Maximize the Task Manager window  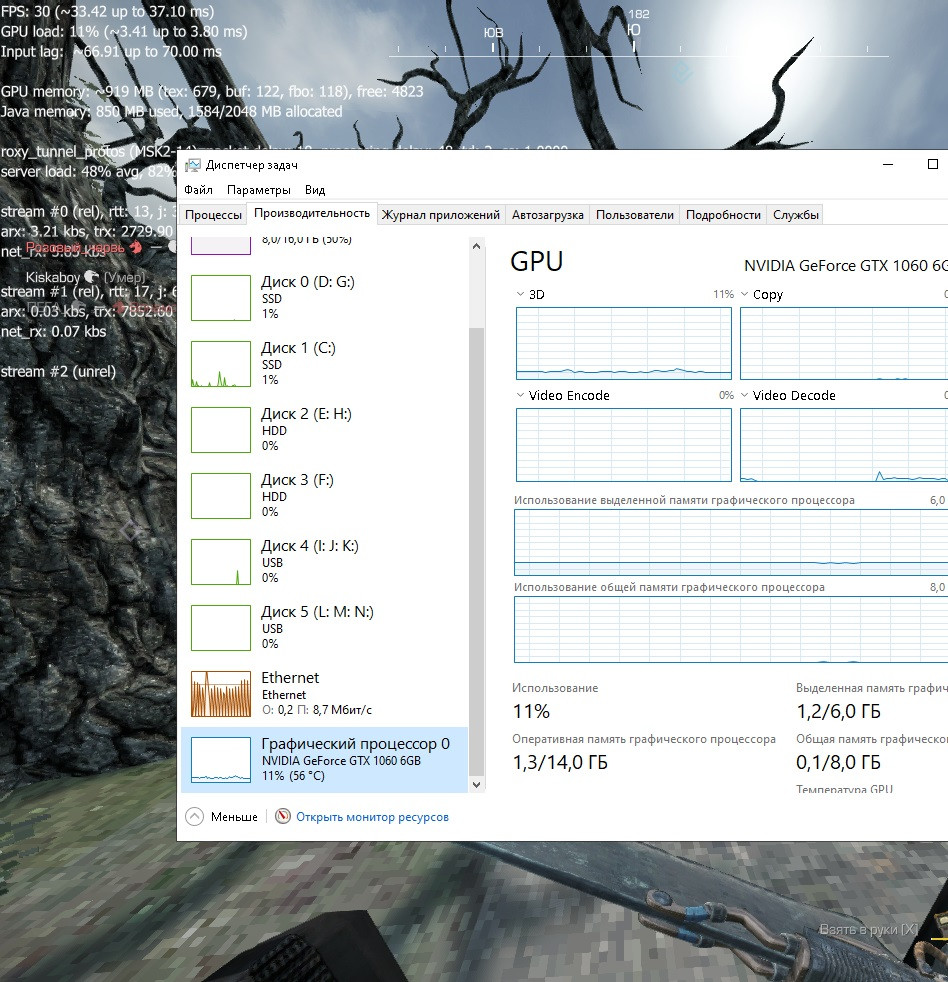point(932,164)
